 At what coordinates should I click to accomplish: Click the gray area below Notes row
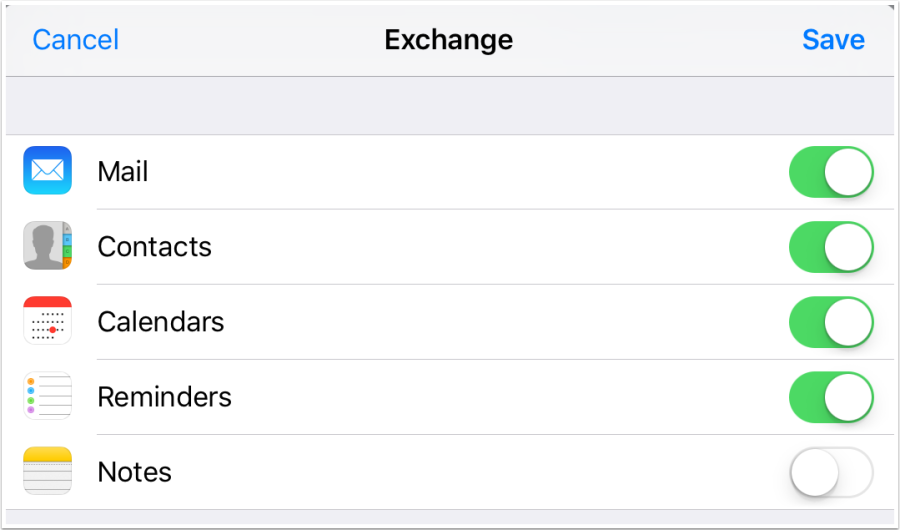[x=450, y=518]
